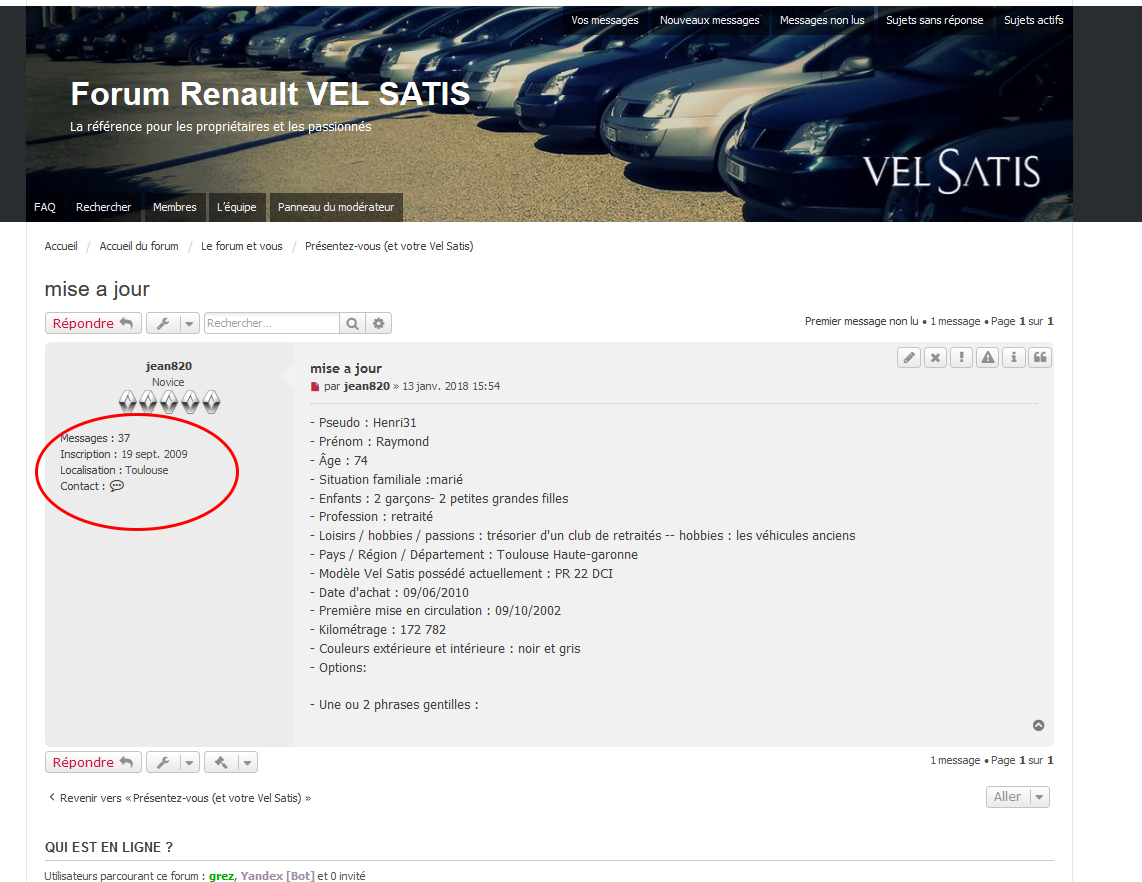Expand the bottom moderation gavel dropdown
The width and height of the screenshot is (1142, 882).
231,762
